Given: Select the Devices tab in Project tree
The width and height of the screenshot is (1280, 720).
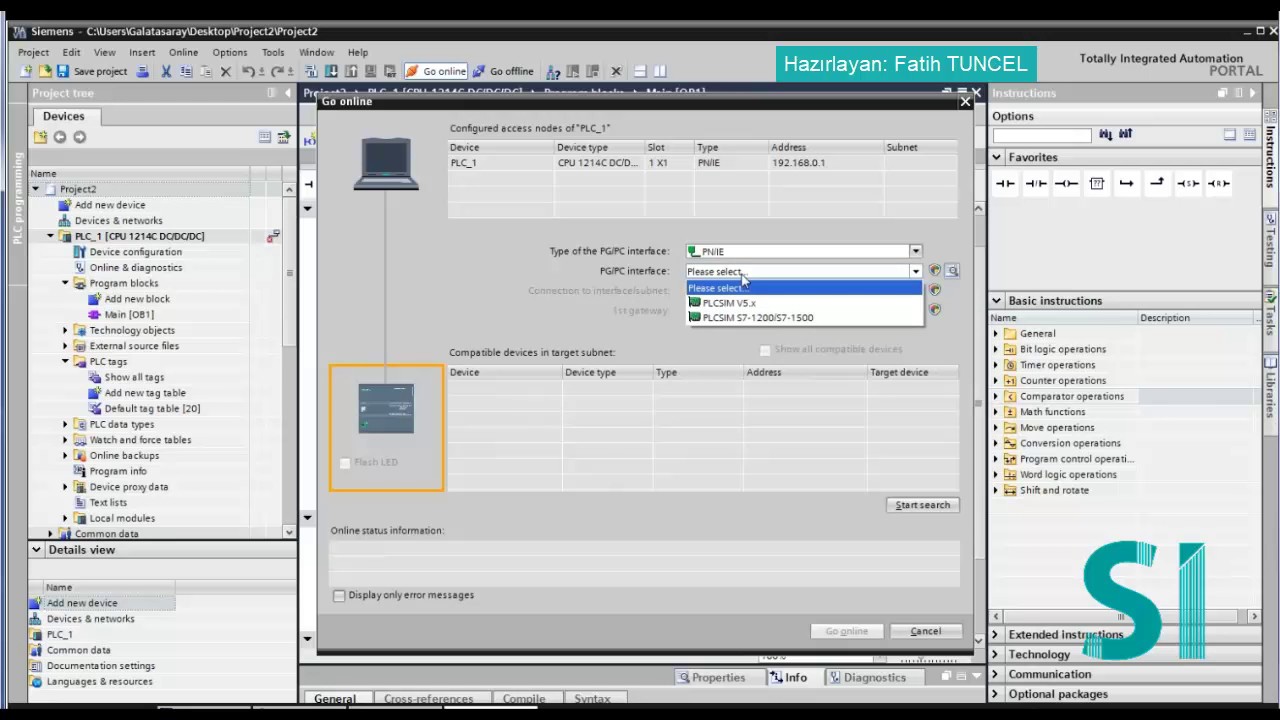Looking at the screenshot, I should tap(64, 116).
